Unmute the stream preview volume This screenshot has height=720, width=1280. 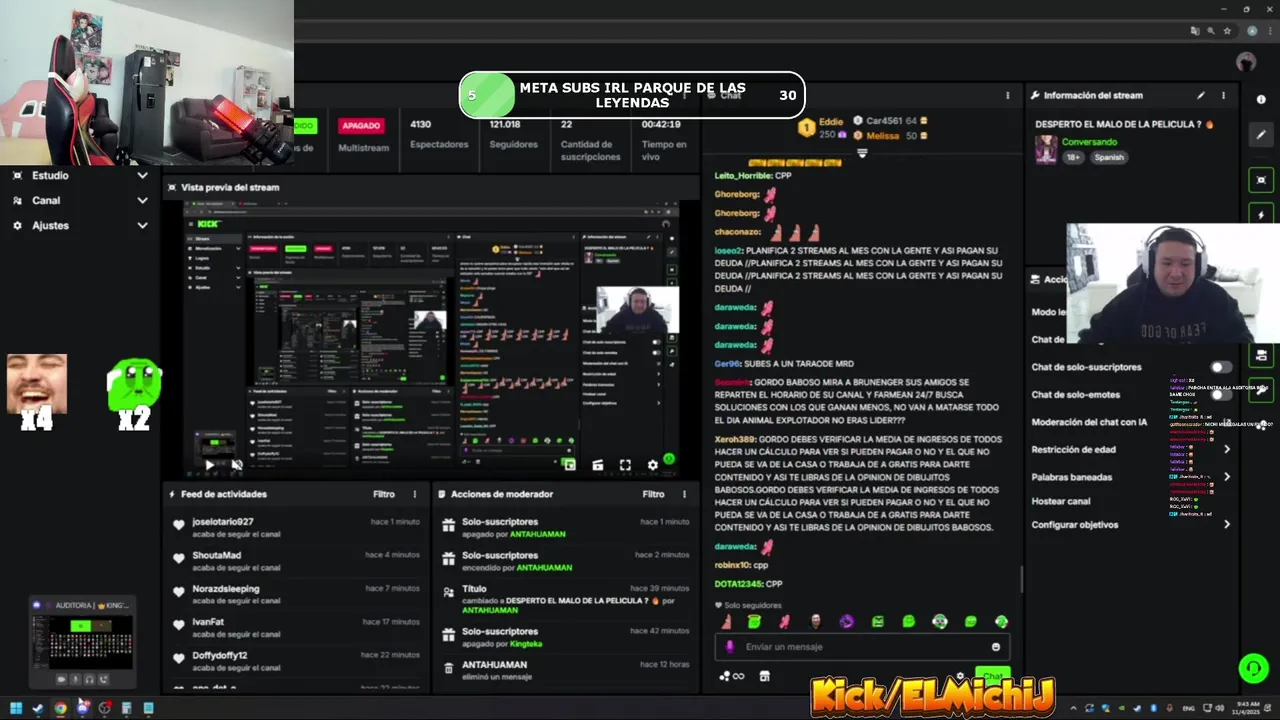237,465
